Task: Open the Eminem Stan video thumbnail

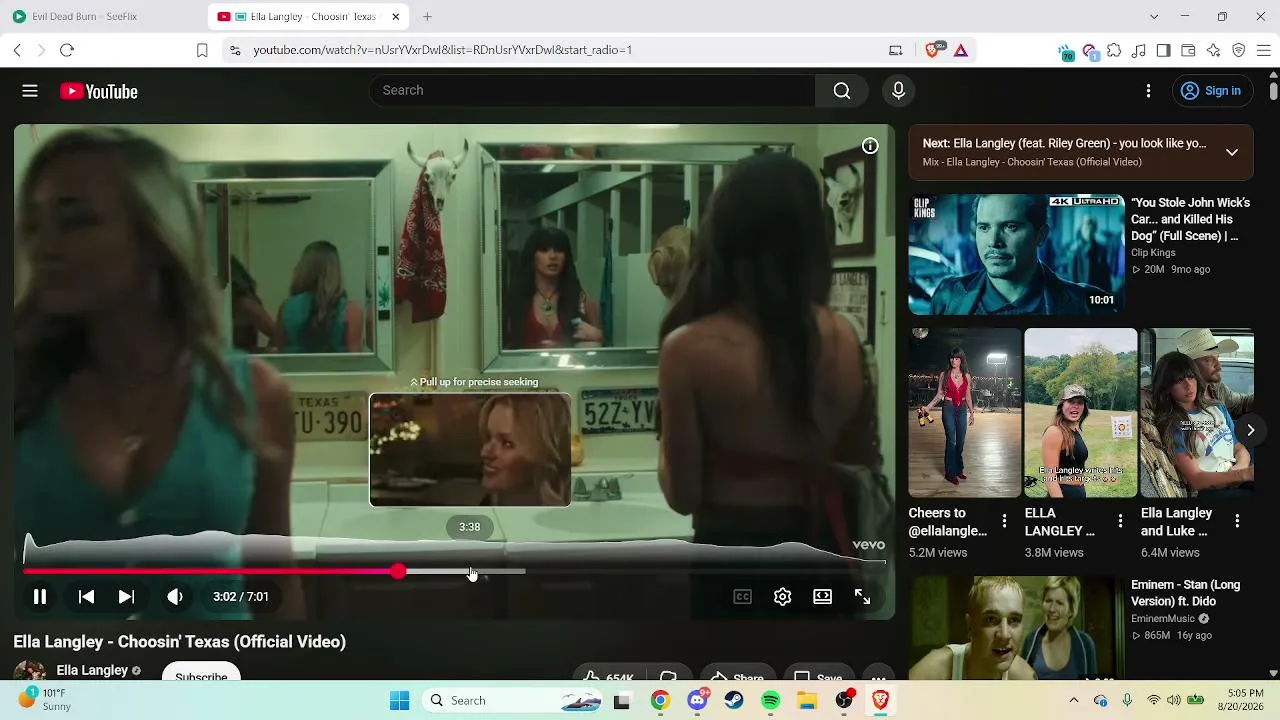Action: [x=1016, y=627]
